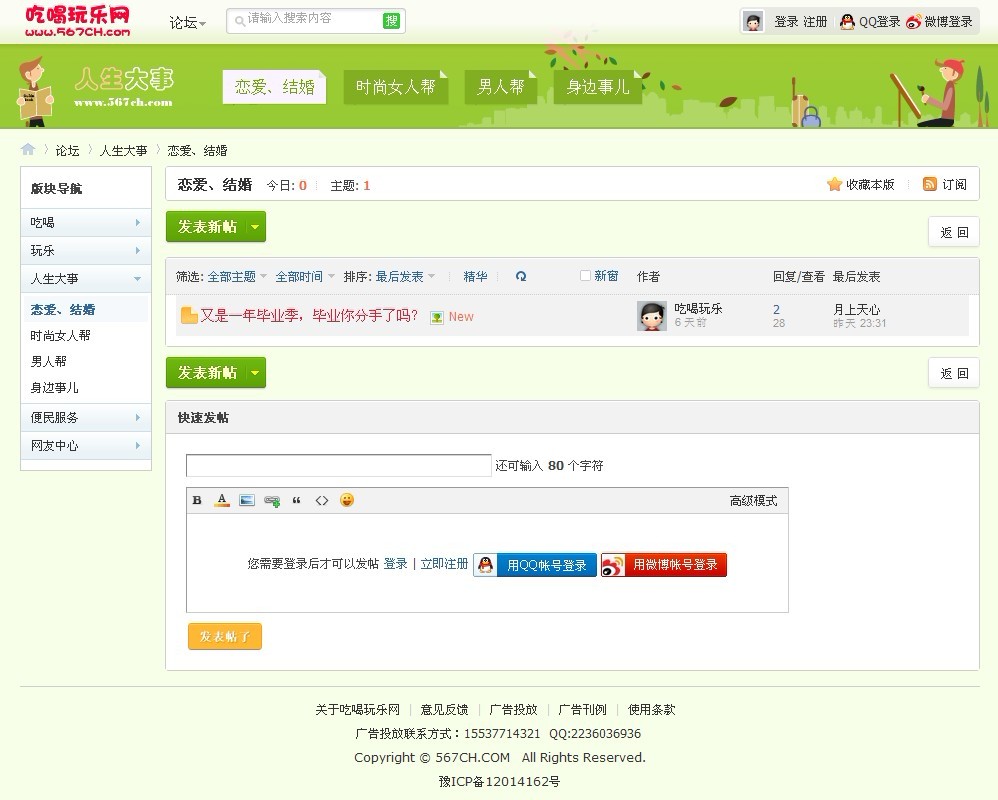Open the emoticon smiley picker
This screenshot has width=998, height=800.
(x=347, y=500)
